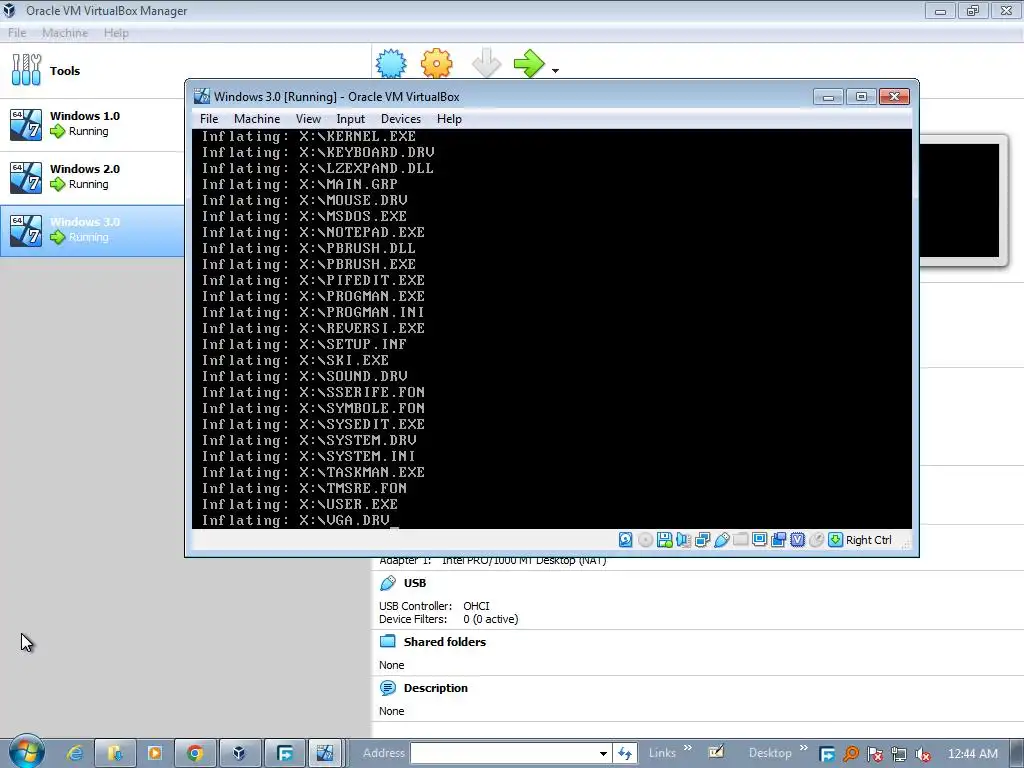Click the Right Ctrl host key label
This screenshot has width=1024, height=768.
click(869, 540)
